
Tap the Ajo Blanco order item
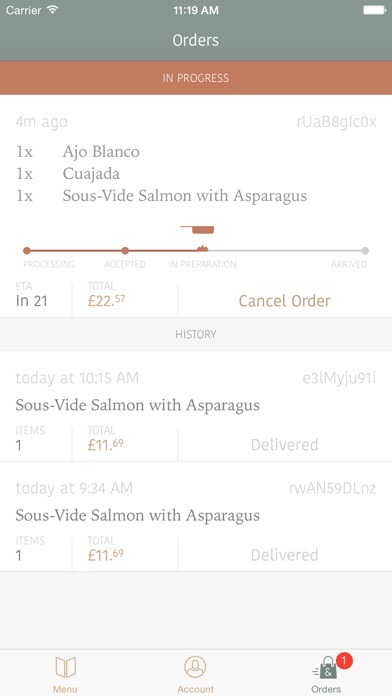pyautogui.click(x=101, y=152)
